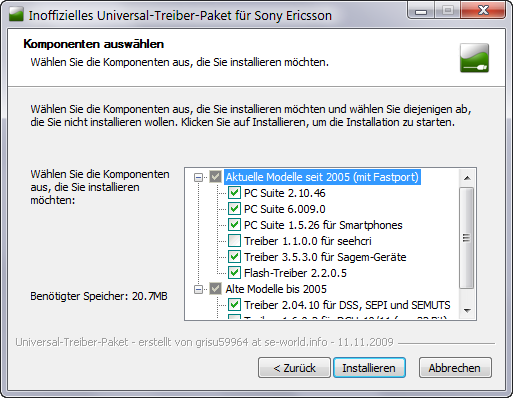Toggle the Aktuelle Modelle seit 2005 group checkbox
The width and height of the screenshot is (513, 398).
click(x=215, y=177)
